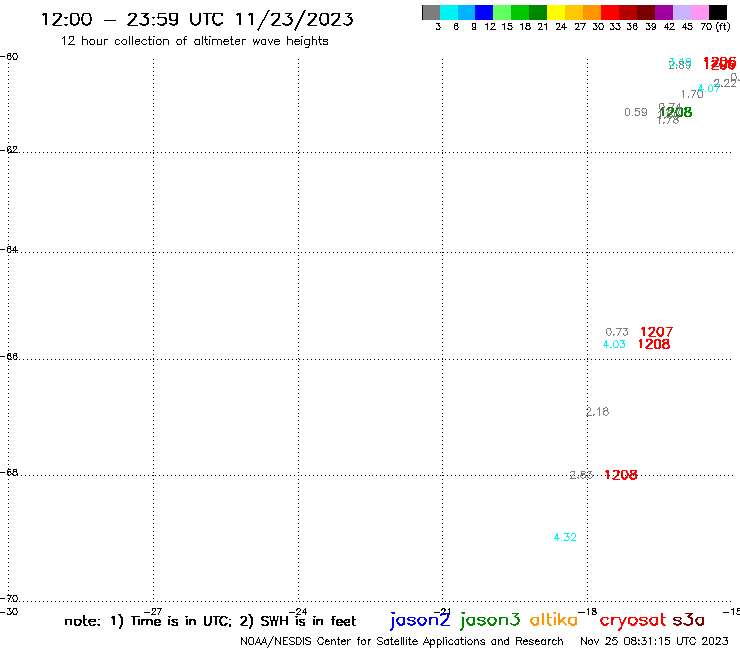Image resolution: width=740 pixels, height=650 pixels.
Task: Click the black swatch at the legend's end
Action: click(718, 12)
